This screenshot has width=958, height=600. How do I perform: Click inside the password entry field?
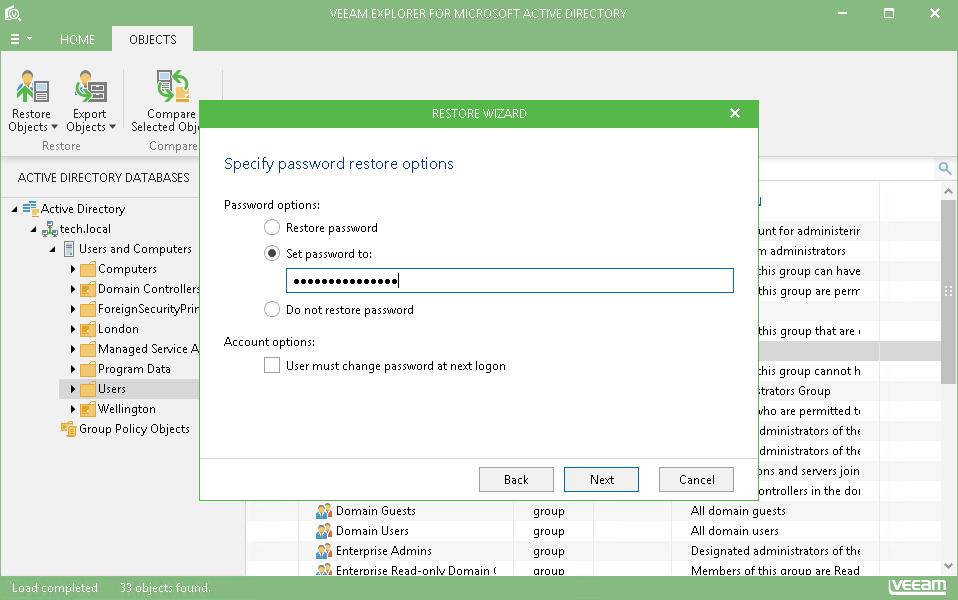point(510,280)
